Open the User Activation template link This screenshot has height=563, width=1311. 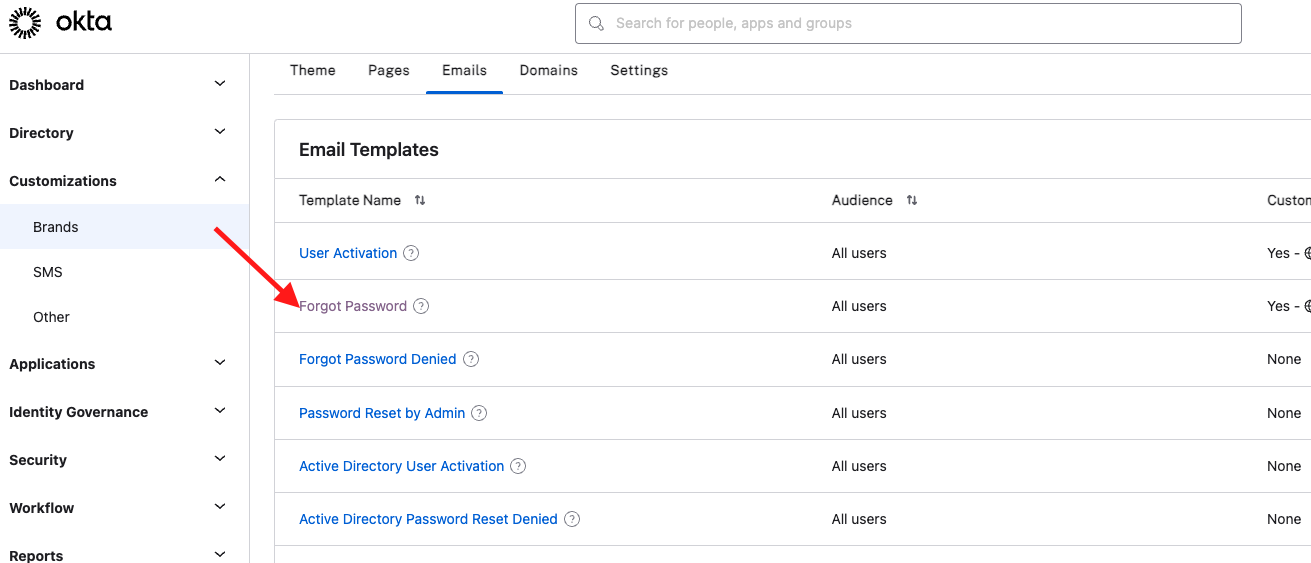pyautogui.click(x=348, y=253)
